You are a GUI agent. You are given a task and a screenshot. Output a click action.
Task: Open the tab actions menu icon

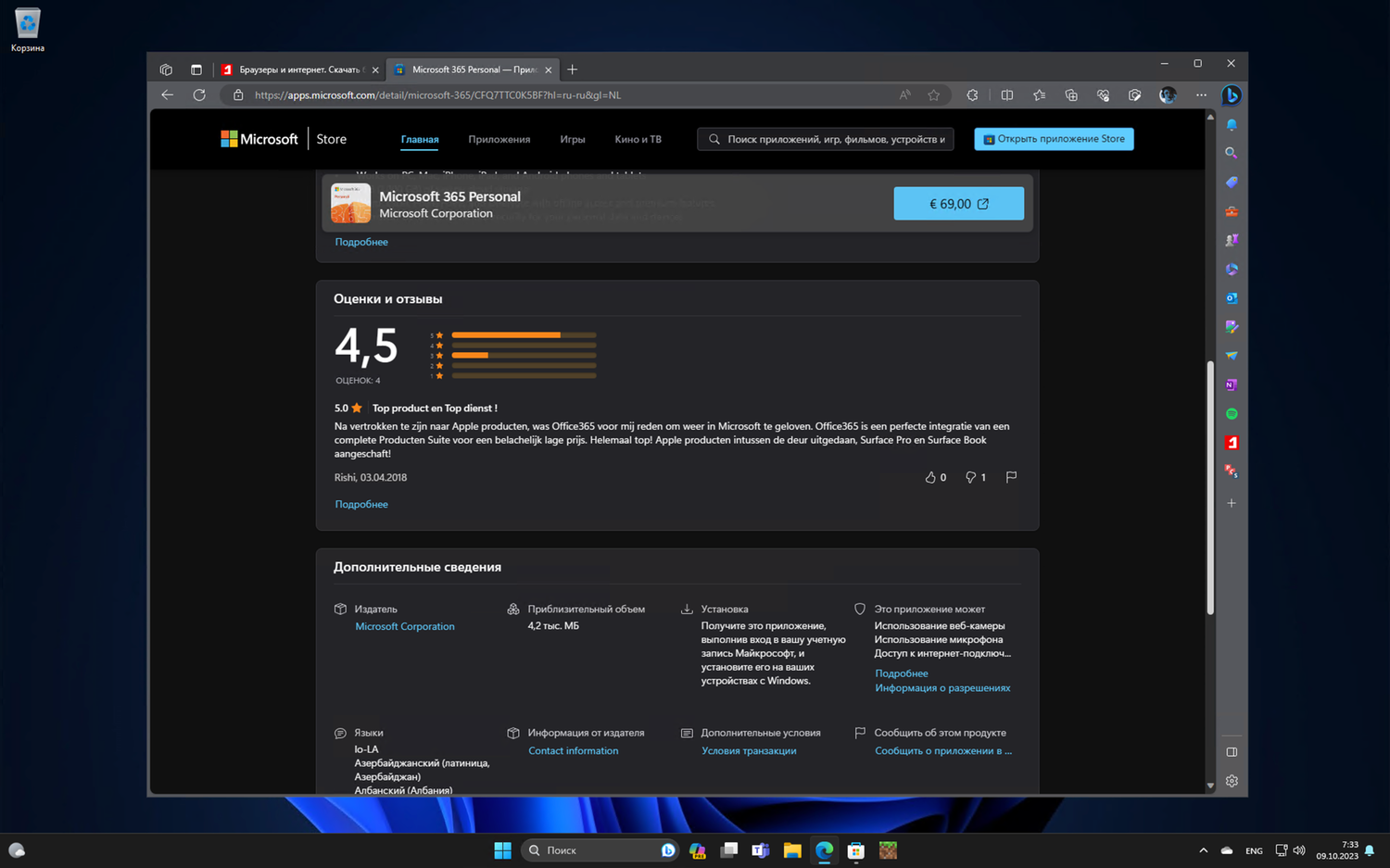pos(196,69)
